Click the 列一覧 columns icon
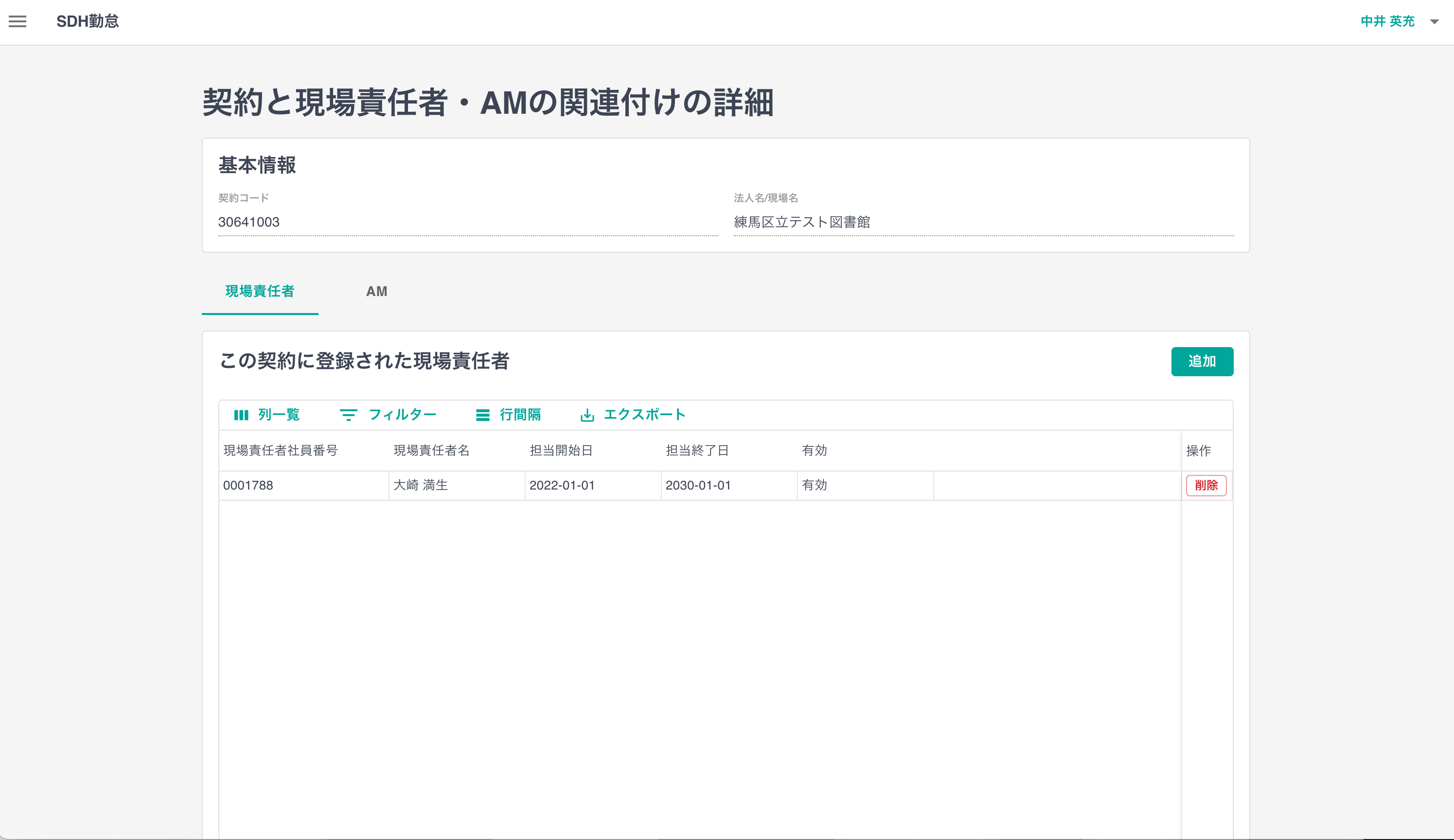 (241, 415)
